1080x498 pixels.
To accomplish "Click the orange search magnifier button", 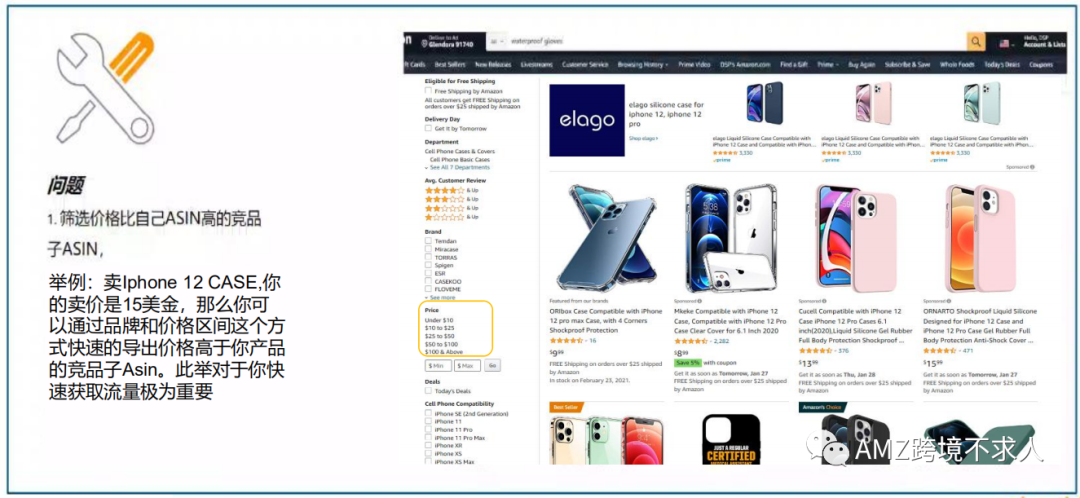I will click(x=976, y=41).
